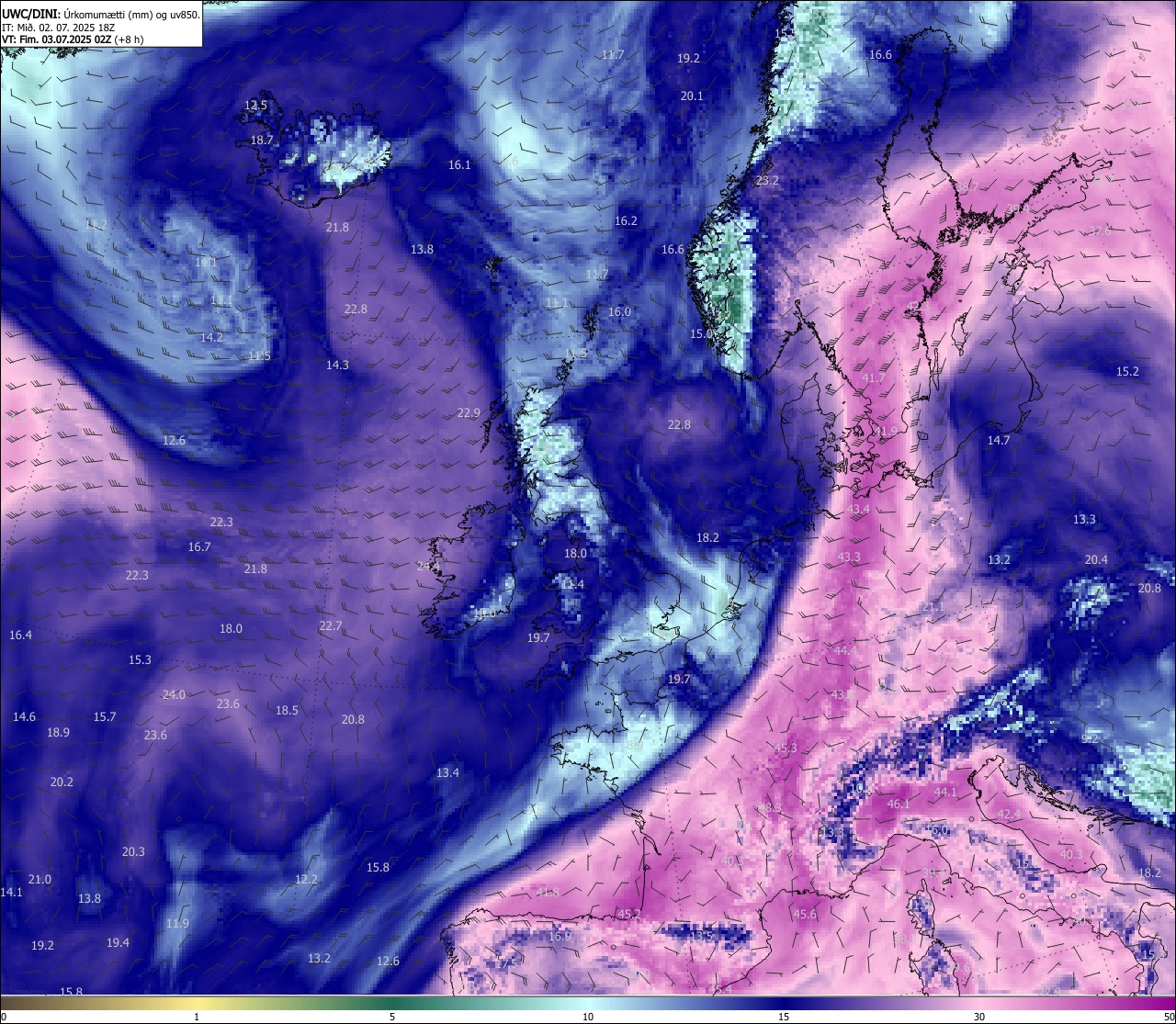Click the 12.5 value over northwest Iceland

click(x=255, y=106)
